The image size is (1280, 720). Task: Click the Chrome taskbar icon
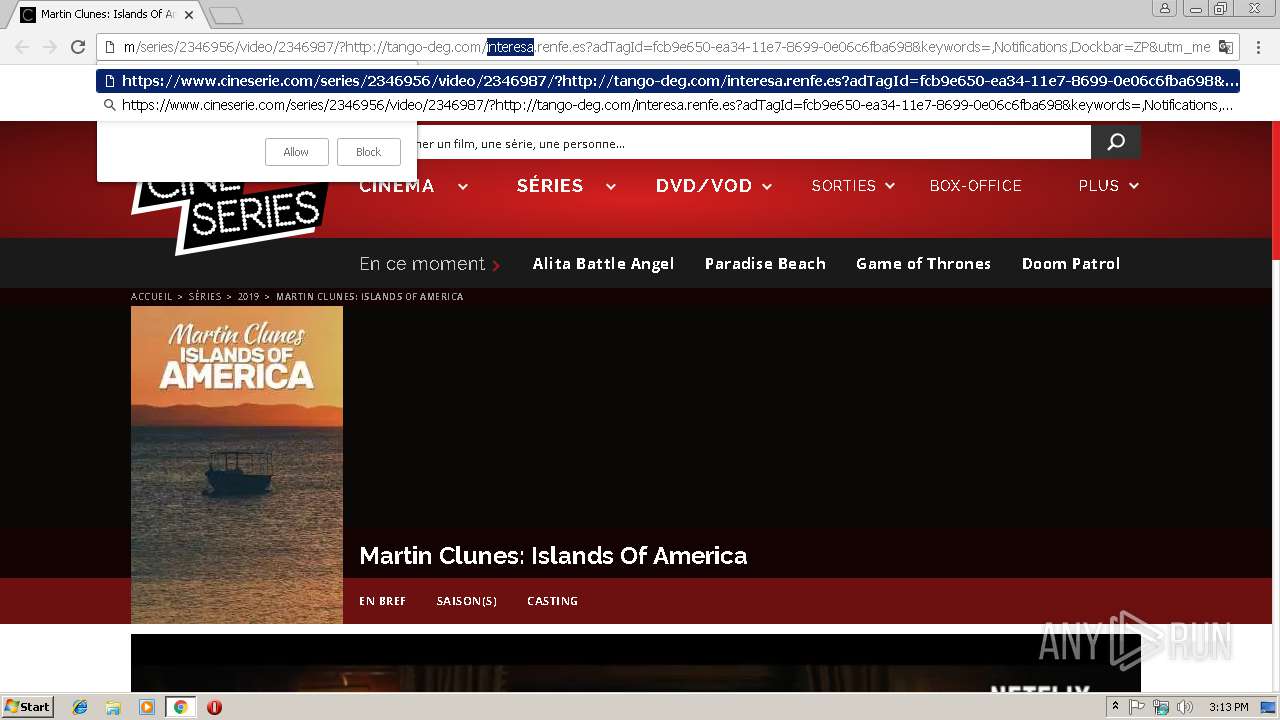click(180, 707)
